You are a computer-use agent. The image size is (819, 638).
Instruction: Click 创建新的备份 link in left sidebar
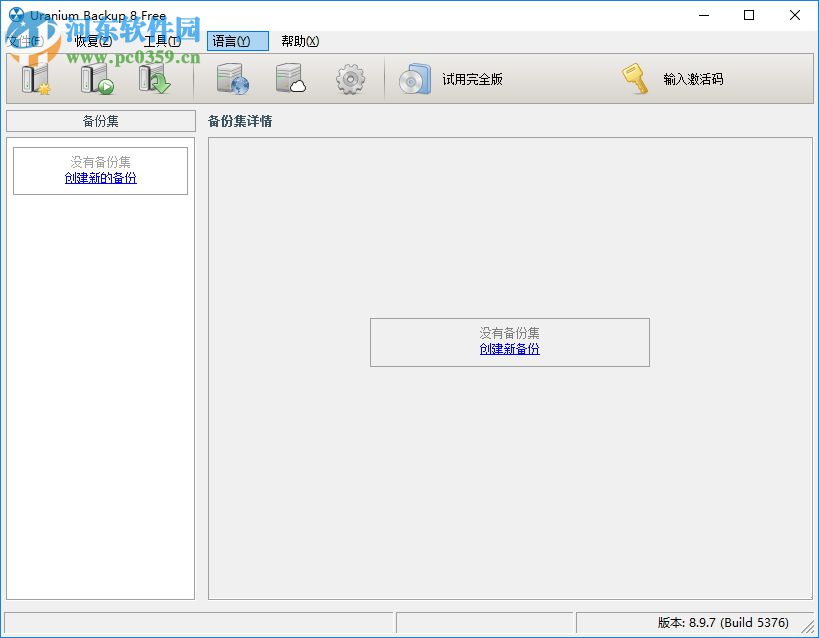pyautogui.click(x=98, y=178)
